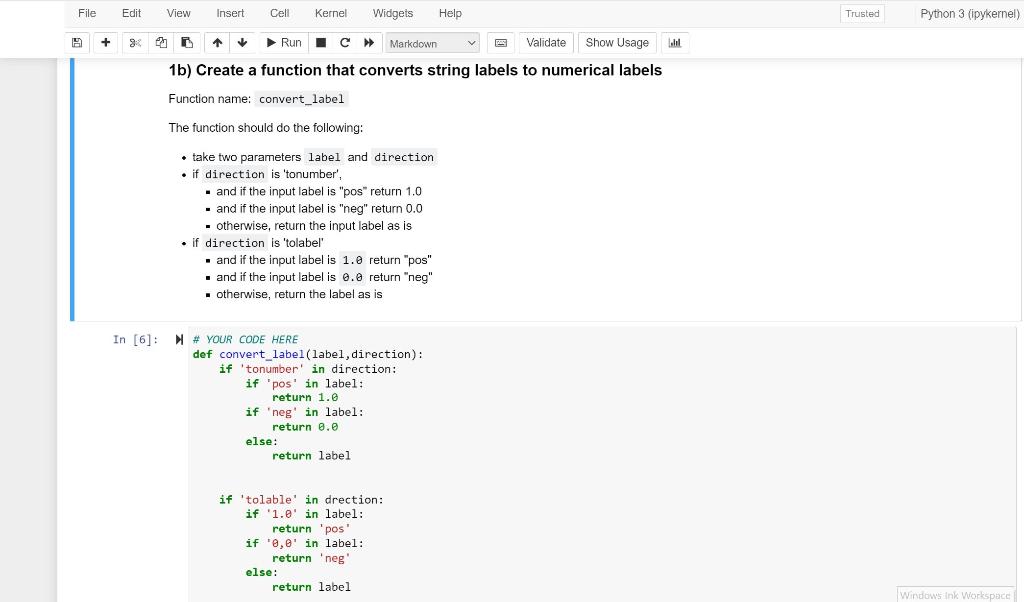Open the Cell menu
This screenshot has width=1024, height=602.
280,13
